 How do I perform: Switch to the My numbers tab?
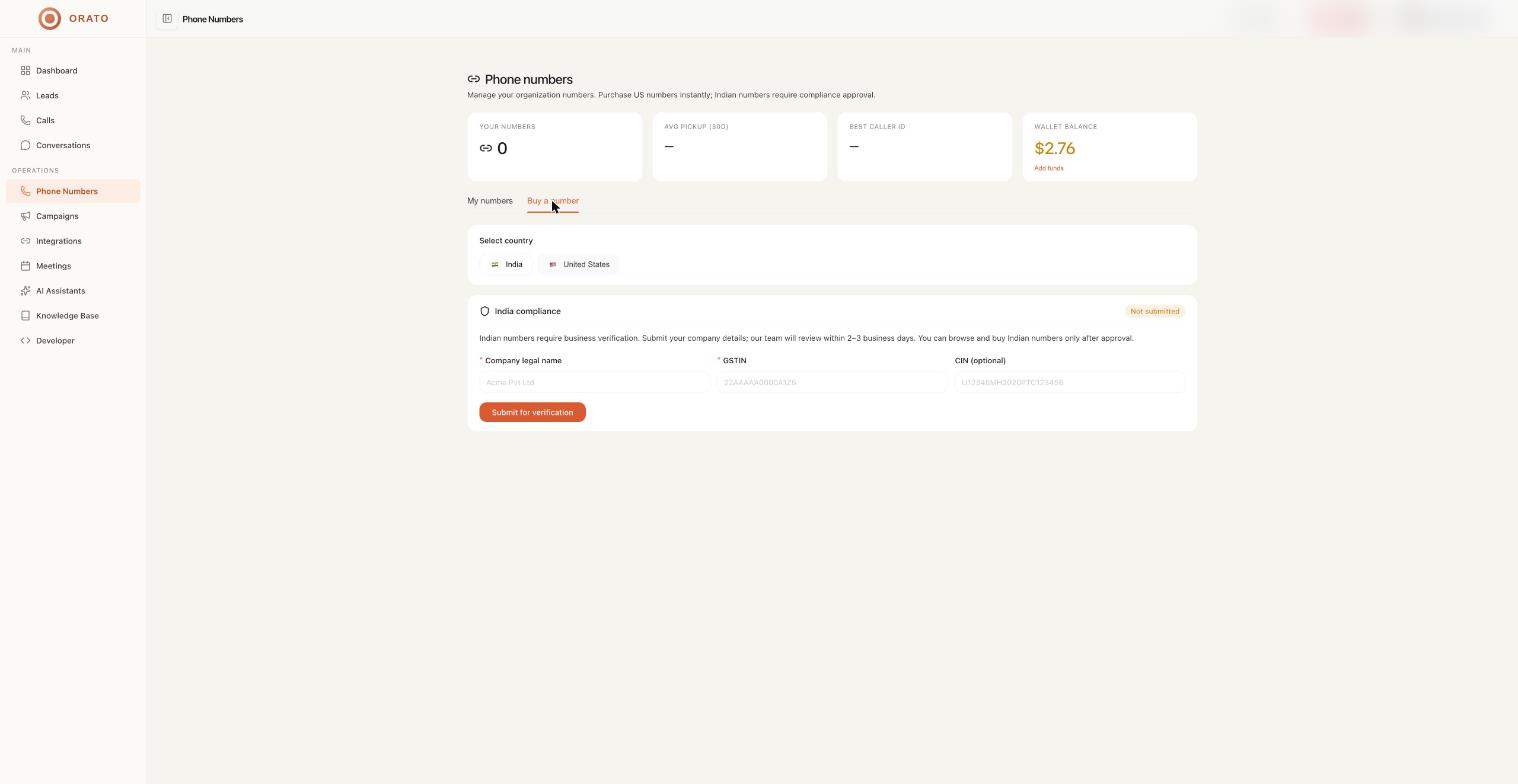click(x=490, y=201)
